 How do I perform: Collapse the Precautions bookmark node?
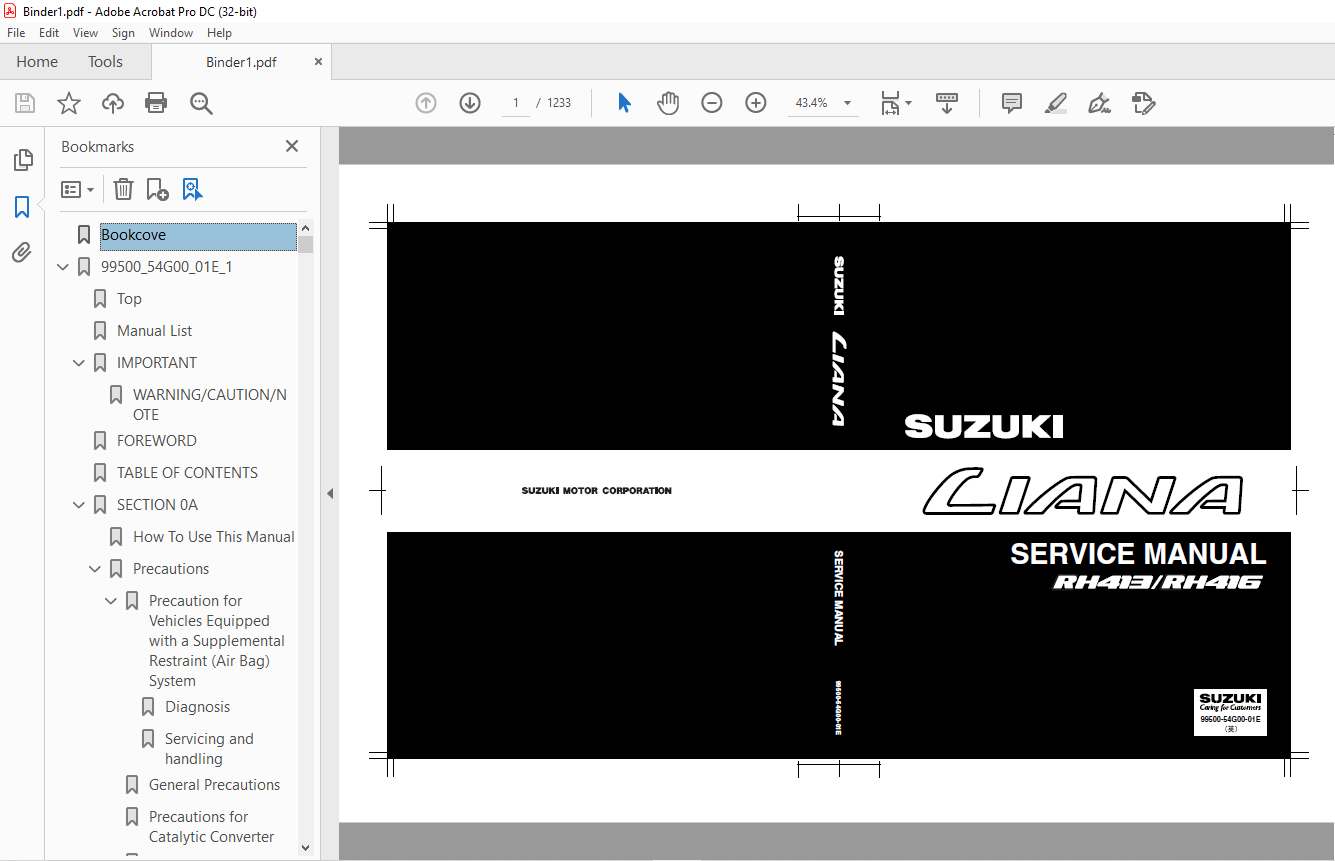tap(95, 569)
